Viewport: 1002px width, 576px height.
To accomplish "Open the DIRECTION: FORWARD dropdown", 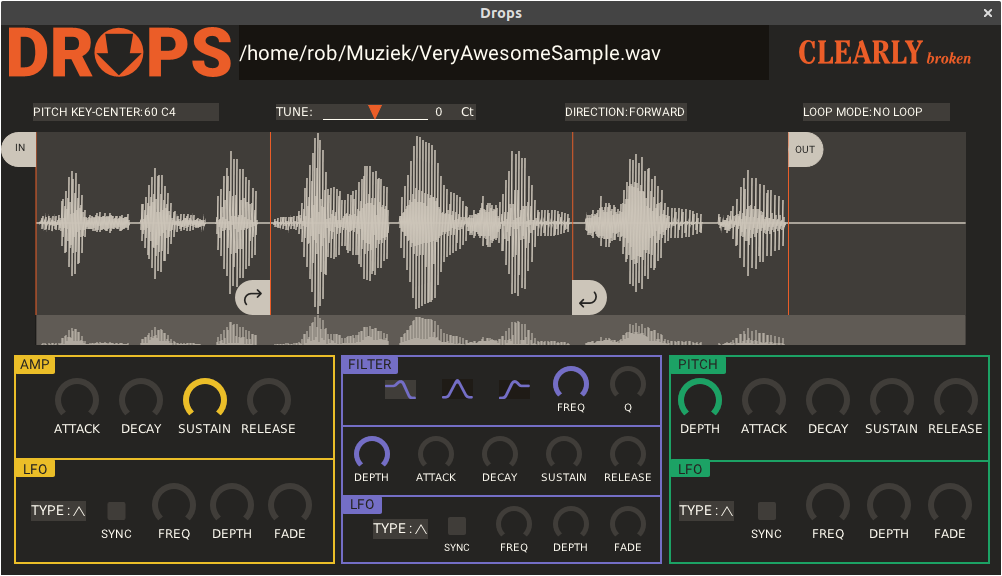I will (625, 112).
